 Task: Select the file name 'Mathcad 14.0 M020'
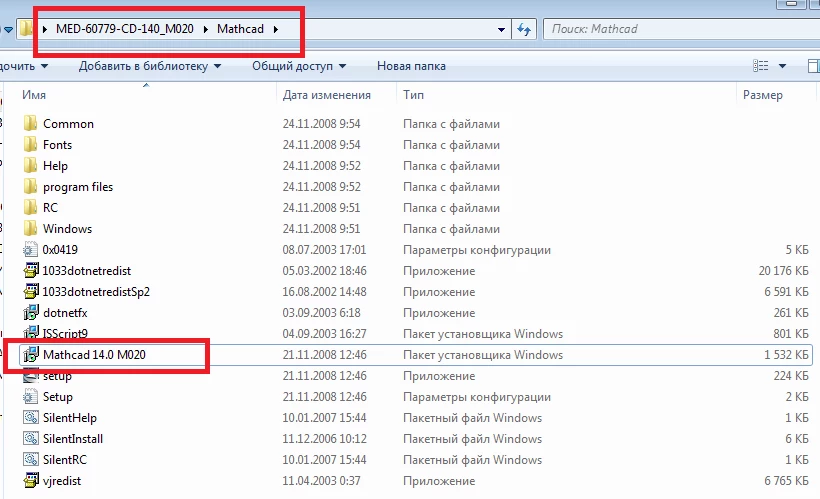point(94,355)
